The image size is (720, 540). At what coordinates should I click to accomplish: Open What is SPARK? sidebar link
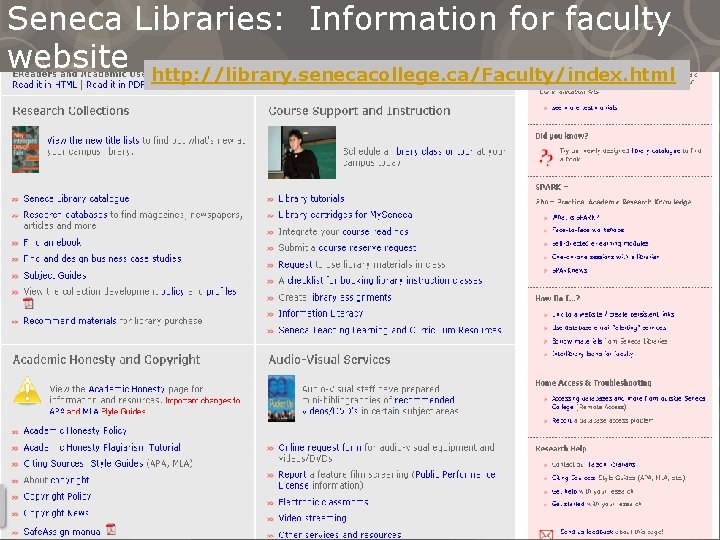(575, 217)
